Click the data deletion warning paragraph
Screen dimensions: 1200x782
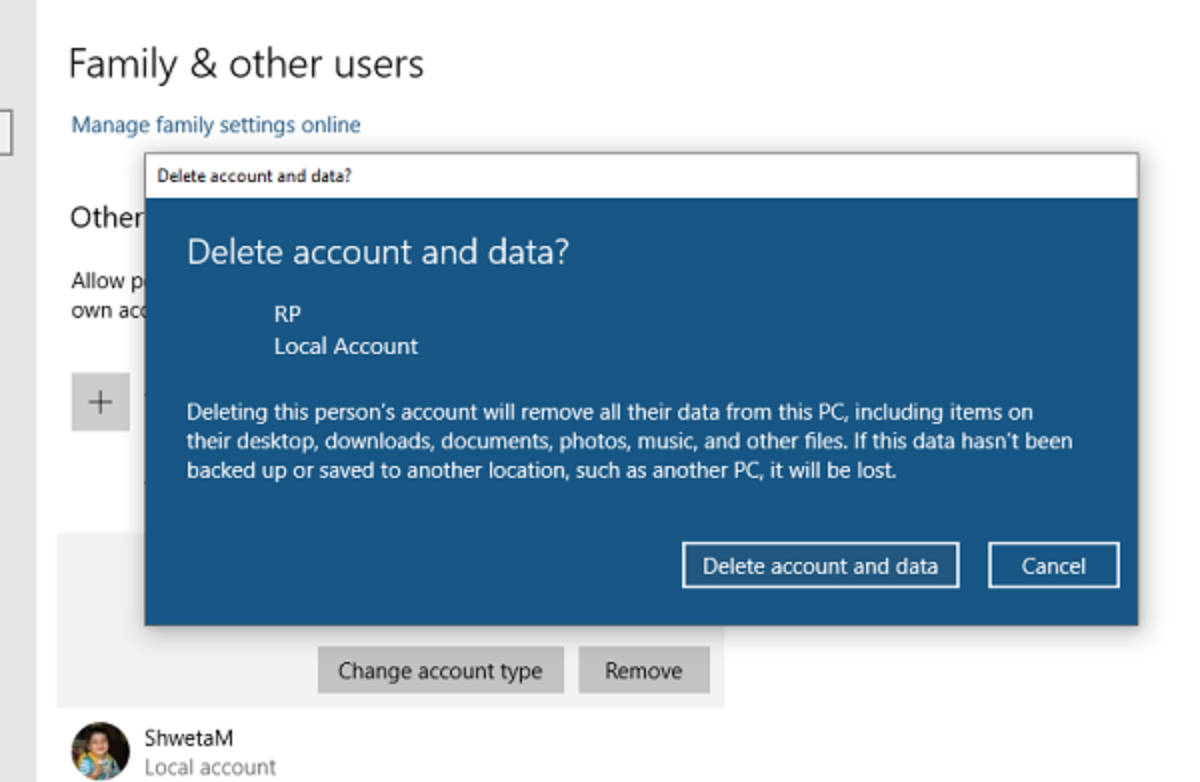coord(629,441)
